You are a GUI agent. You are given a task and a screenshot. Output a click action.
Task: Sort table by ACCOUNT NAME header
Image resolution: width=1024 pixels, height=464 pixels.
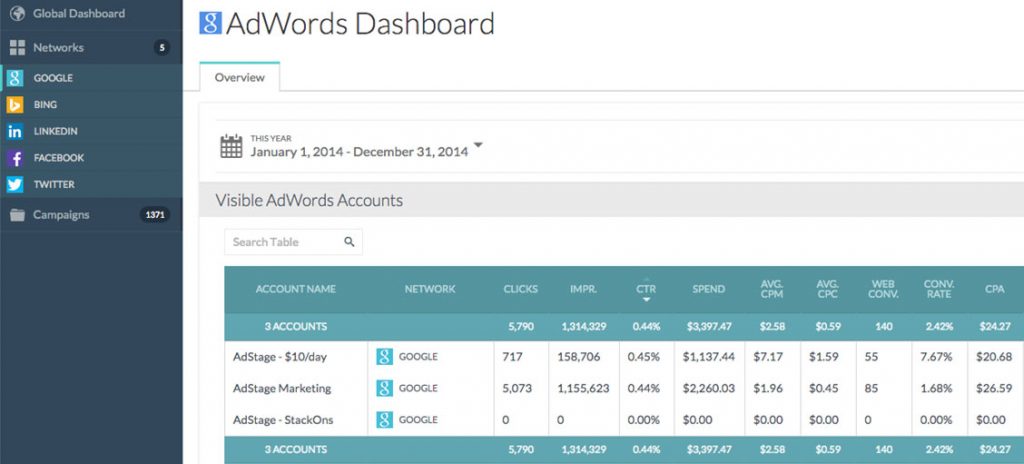[x=296, y=289]
